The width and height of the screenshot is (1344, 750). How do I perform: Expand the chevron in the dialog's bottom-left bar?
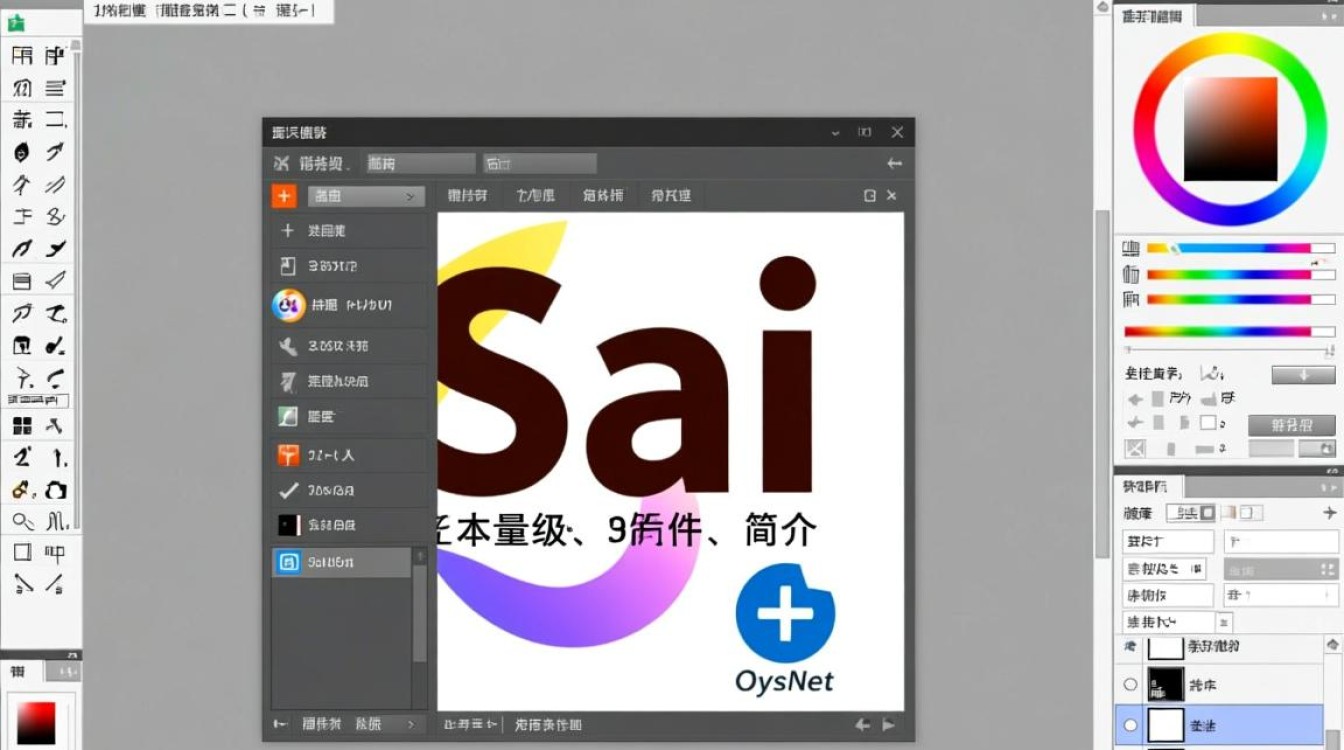point(410,724)
